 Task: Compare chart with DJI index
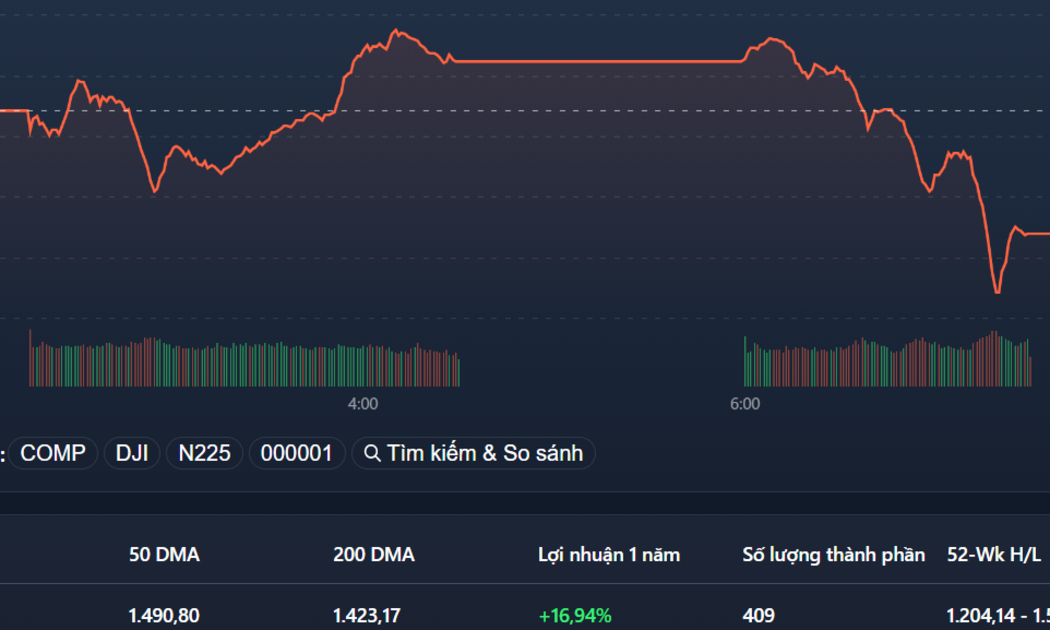pos(132,453)
